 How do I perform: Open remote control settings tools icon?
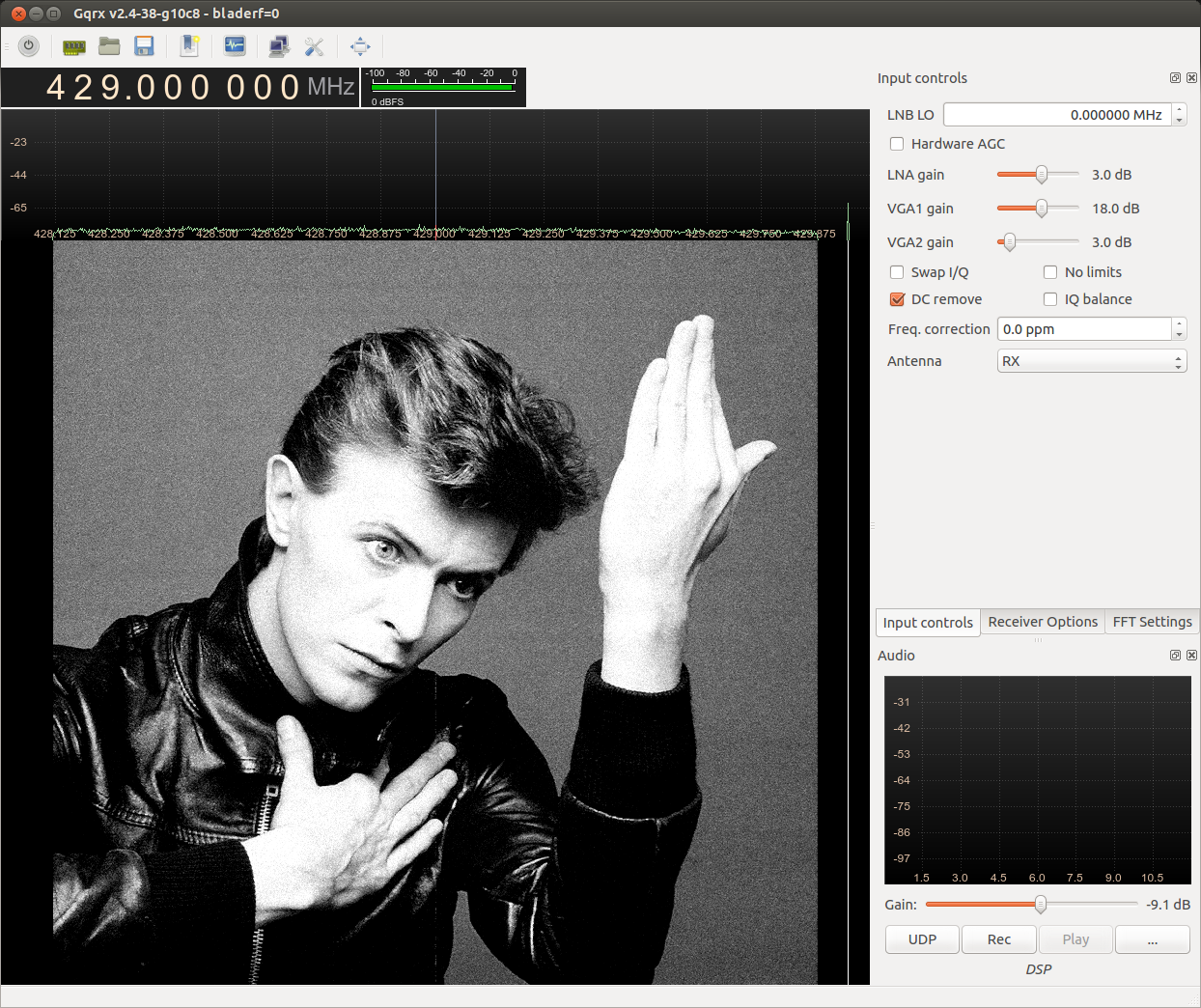coord(314,46)
